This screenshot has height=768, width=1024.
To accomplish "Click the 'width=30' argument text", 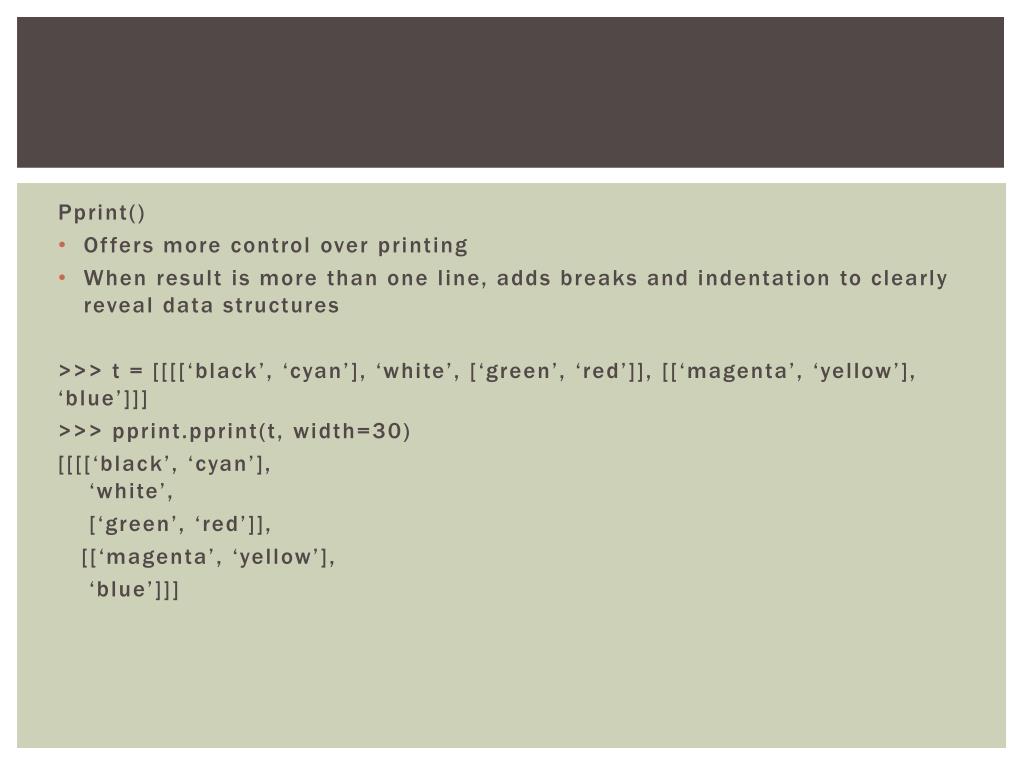I will click(347, 431).
